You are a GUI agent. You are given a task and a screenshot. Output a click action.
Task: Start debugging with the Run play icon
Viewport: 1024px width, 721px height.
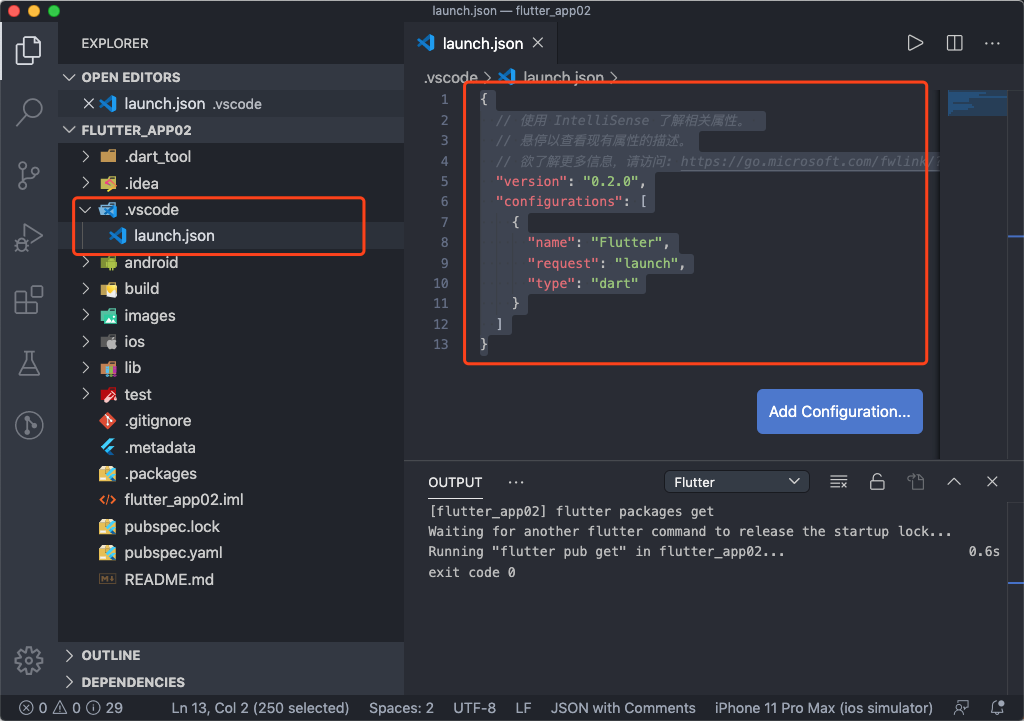(x=914, y=43)
